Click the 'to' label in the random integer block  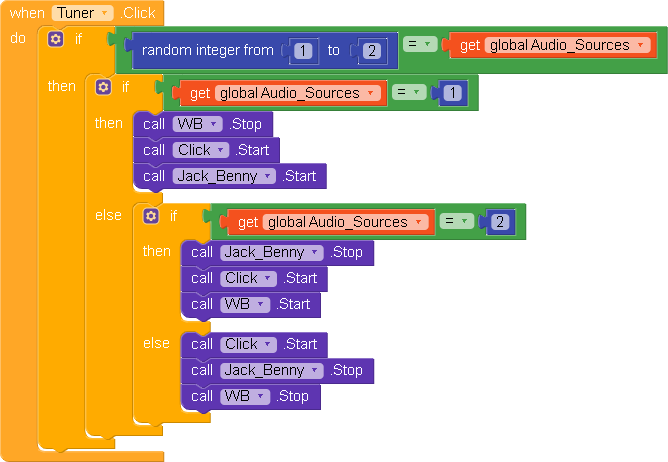tap(334, 50)
